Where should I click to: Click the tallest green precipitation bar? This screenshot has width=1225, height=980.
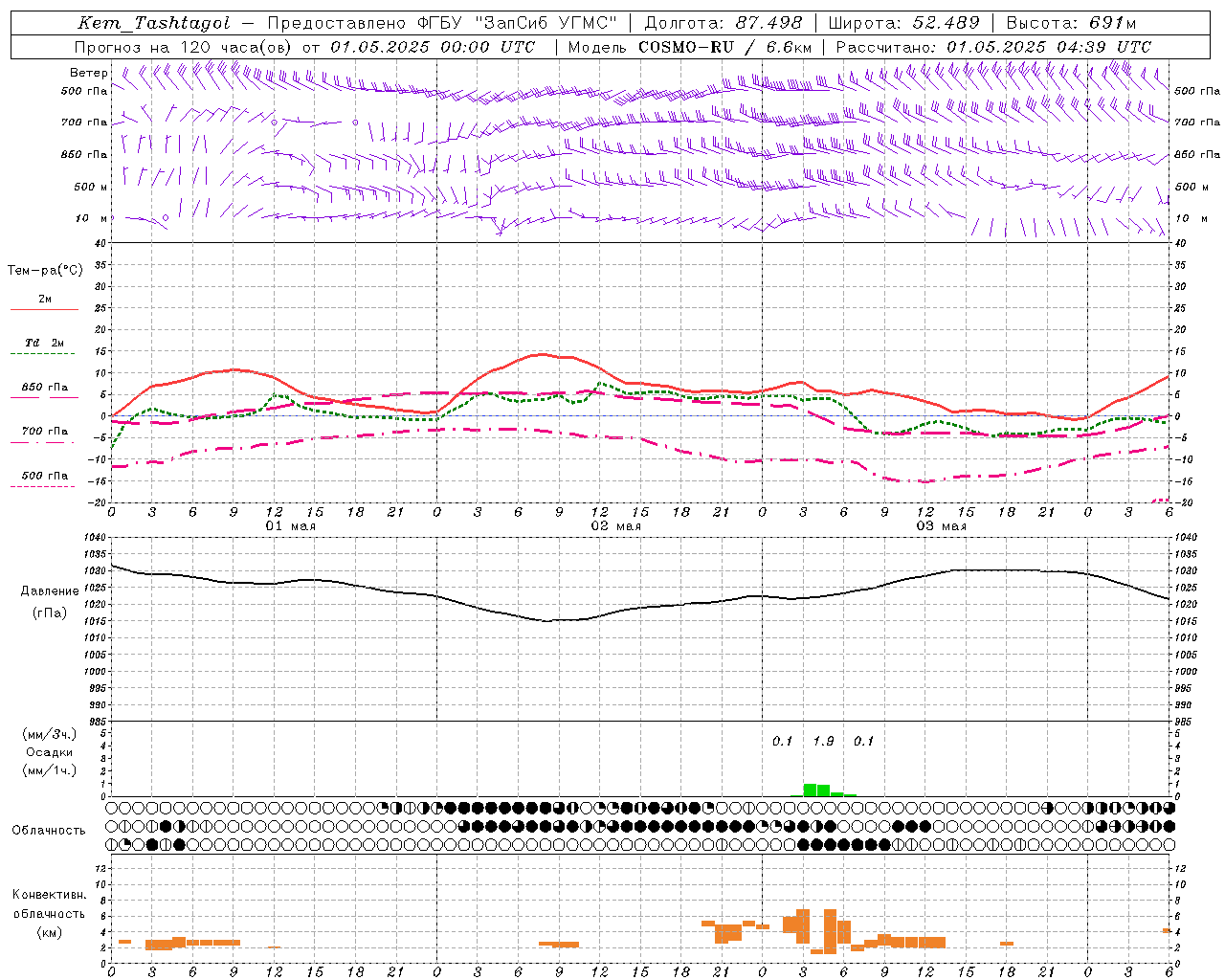pos(810,790)
